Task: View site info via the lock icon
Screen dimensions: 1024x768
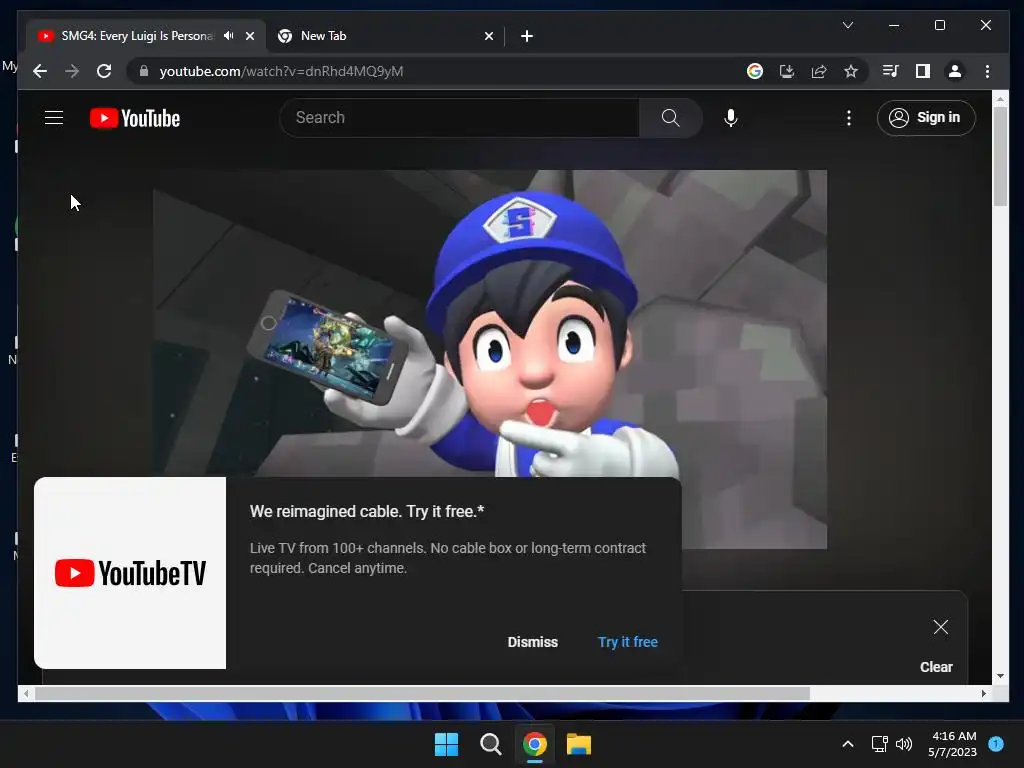Action: coord(144,71)
